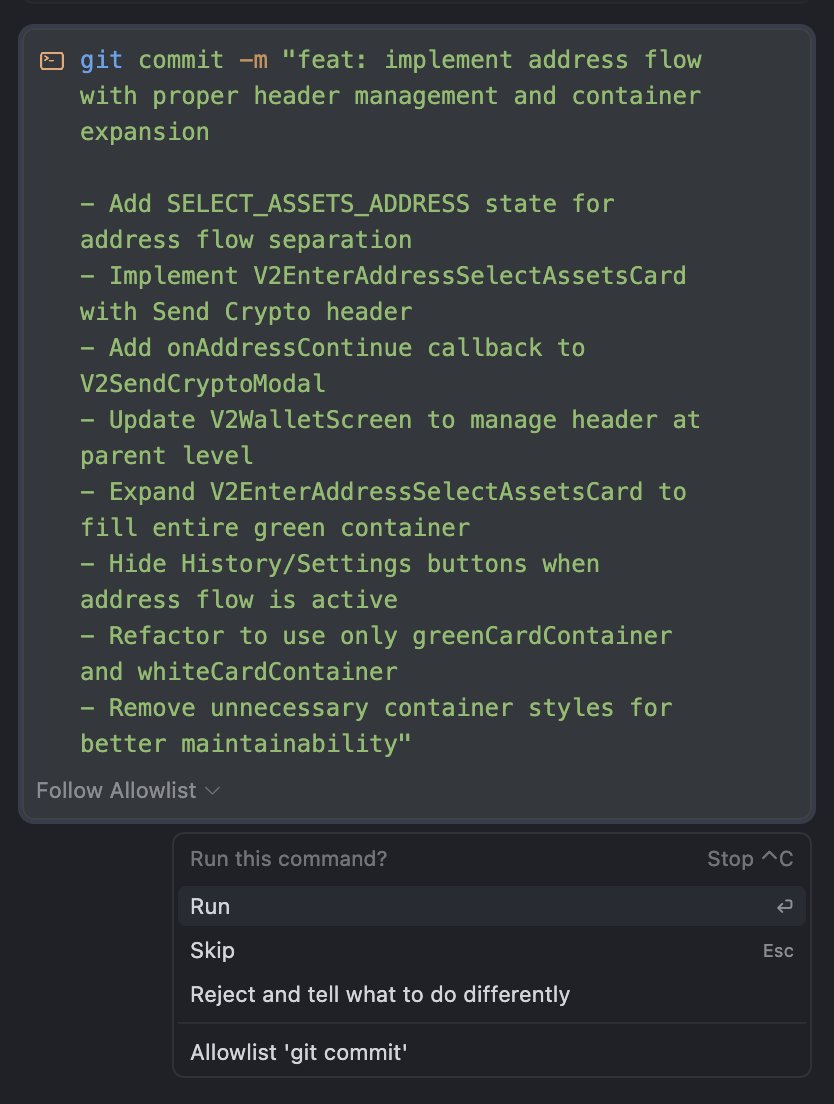The image size is (834, 1104).
Task: Click the SELECT_ASSETS_ADDRESS text in commit message
Action: [x=318, y=204]
